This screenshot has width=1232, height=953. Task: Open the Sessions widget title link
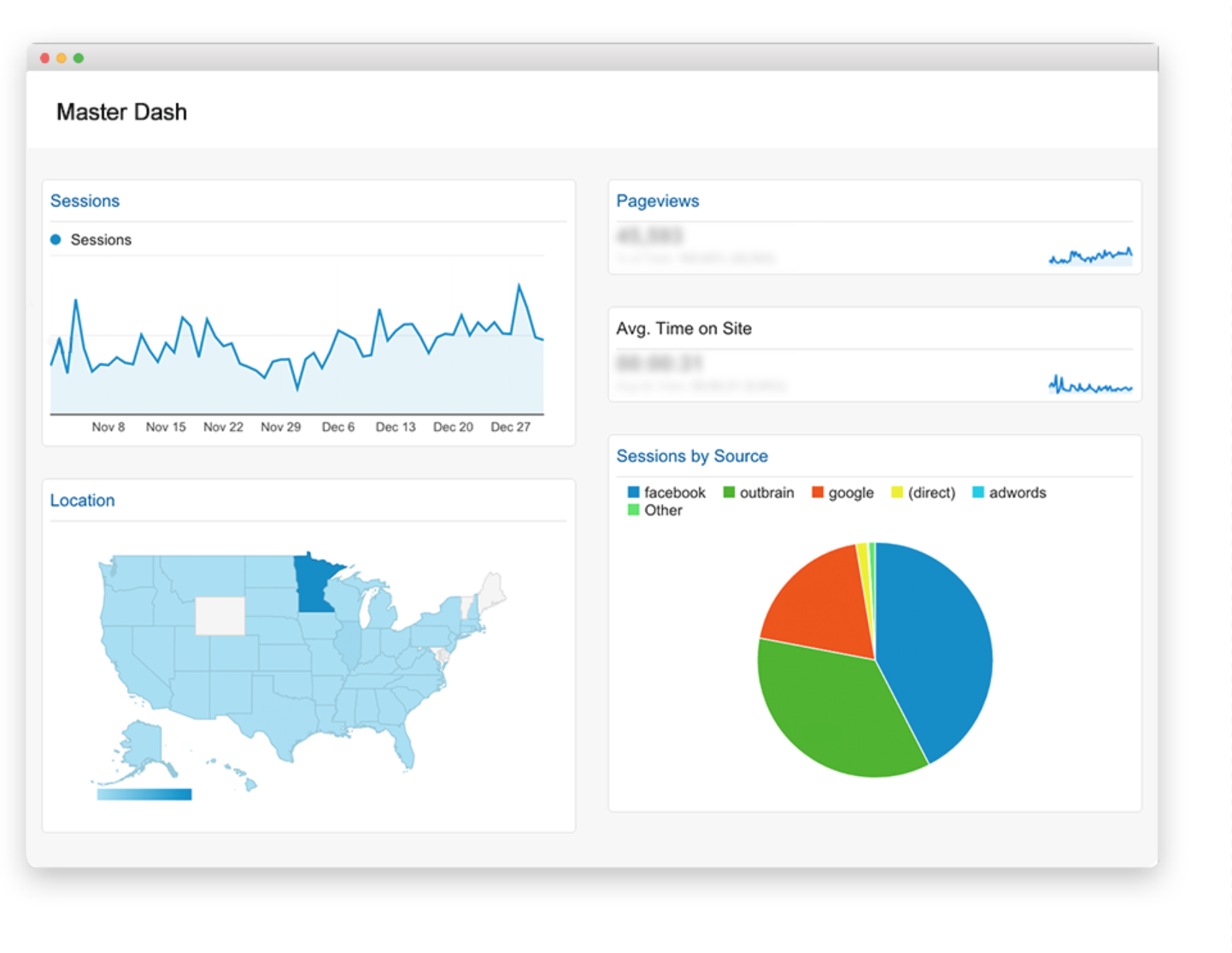click(x=85, y=201)
